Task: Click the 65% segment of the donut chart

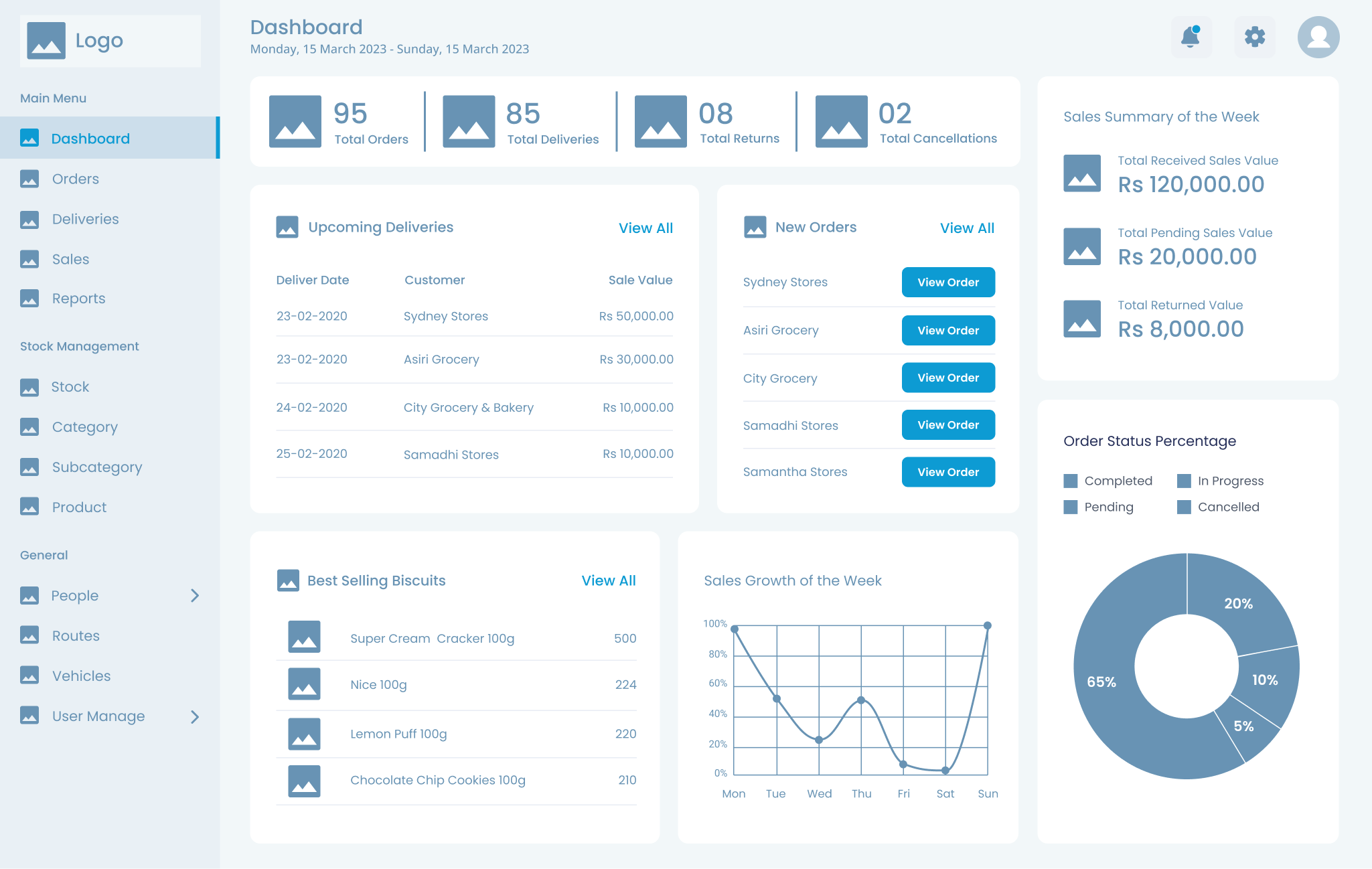Action: 1101,682
